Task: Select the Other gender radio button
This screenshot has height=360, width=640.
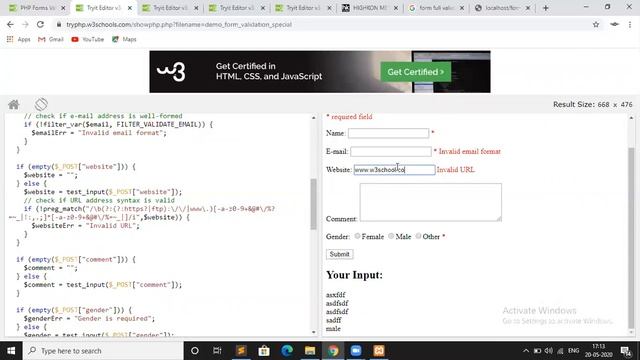Action: pyautogui.click(x=418, y=236)
